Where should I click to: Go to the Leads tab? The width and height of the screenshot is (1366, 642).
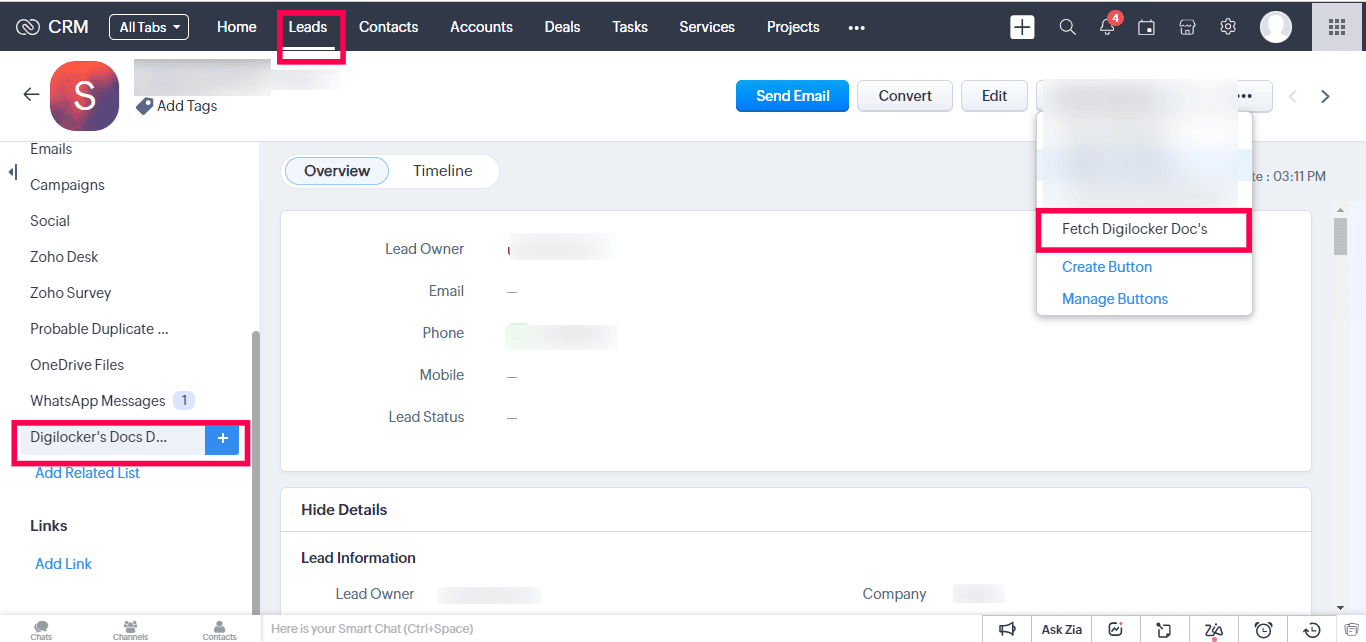pos(308,27)
